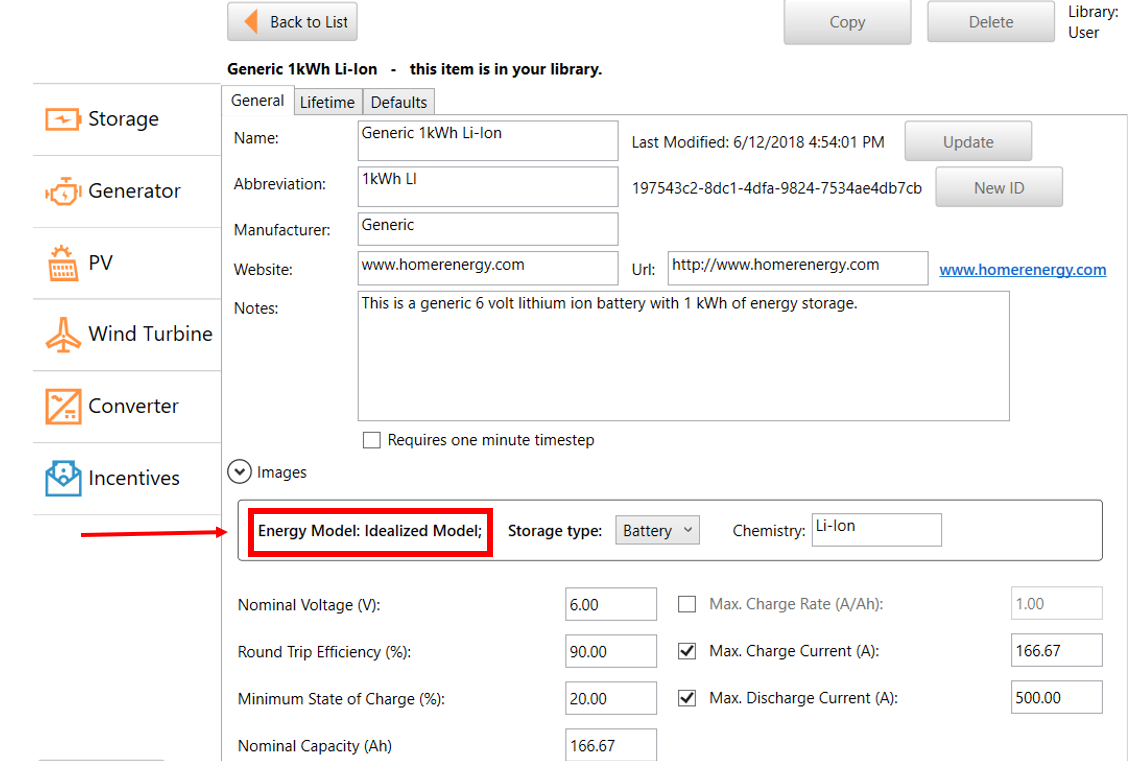Select the Generator engine icon
Image resolution: width=1129 pixels, height=761 pixels.
[x=62, y=191]
